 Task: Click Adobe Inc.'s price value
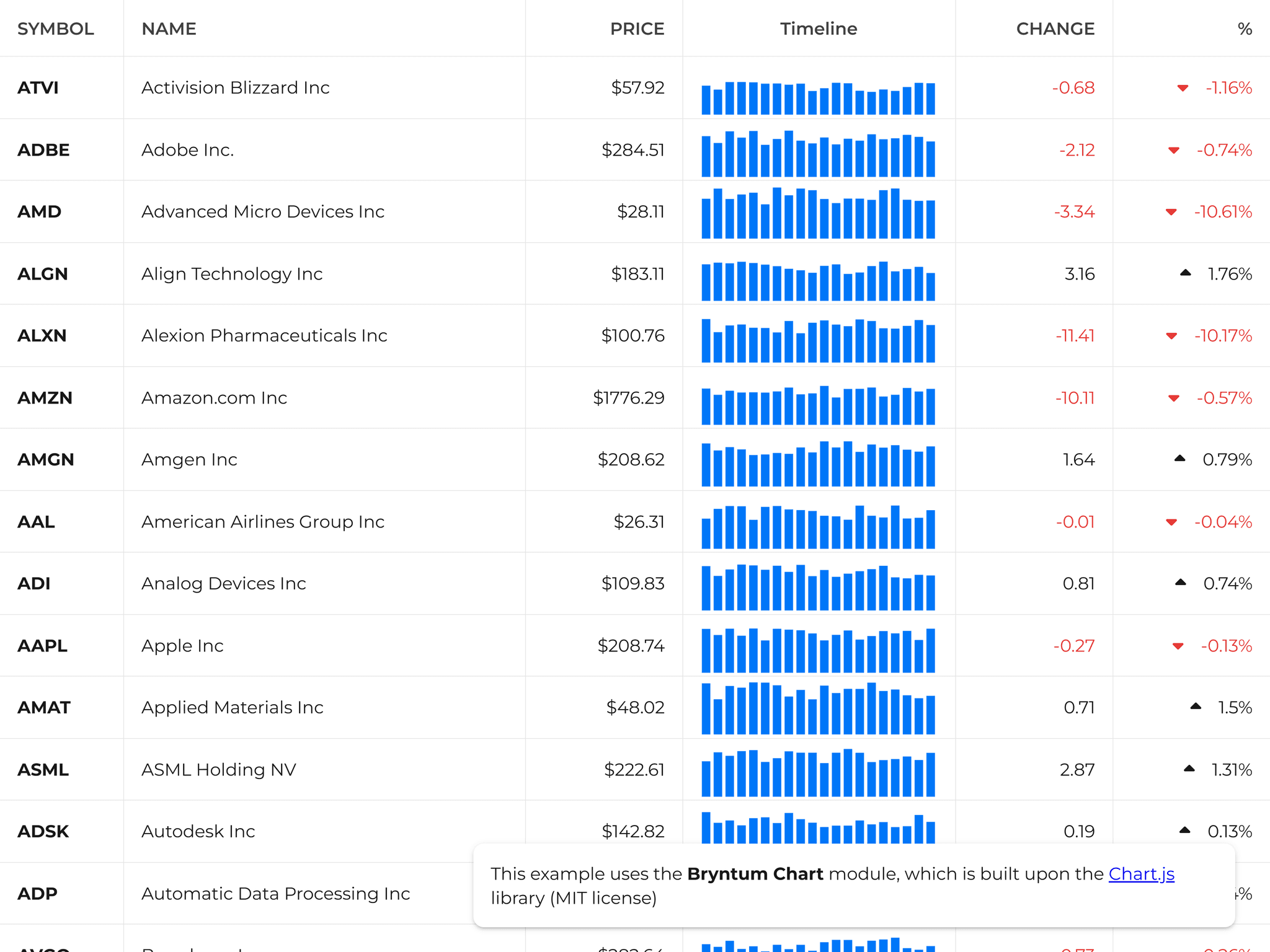click(x=634, y=149)
